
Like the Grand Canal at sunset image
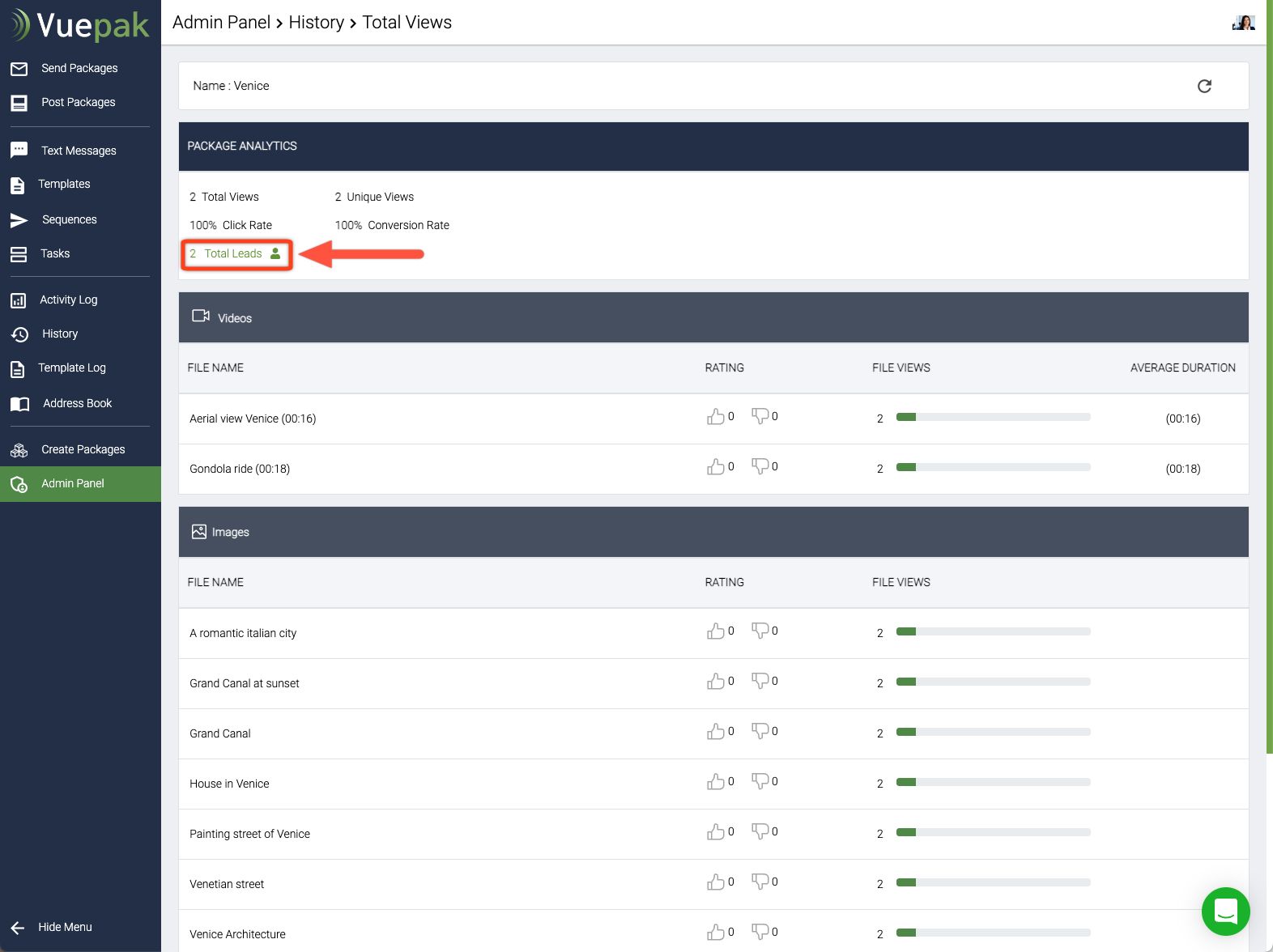click(715, 682)
